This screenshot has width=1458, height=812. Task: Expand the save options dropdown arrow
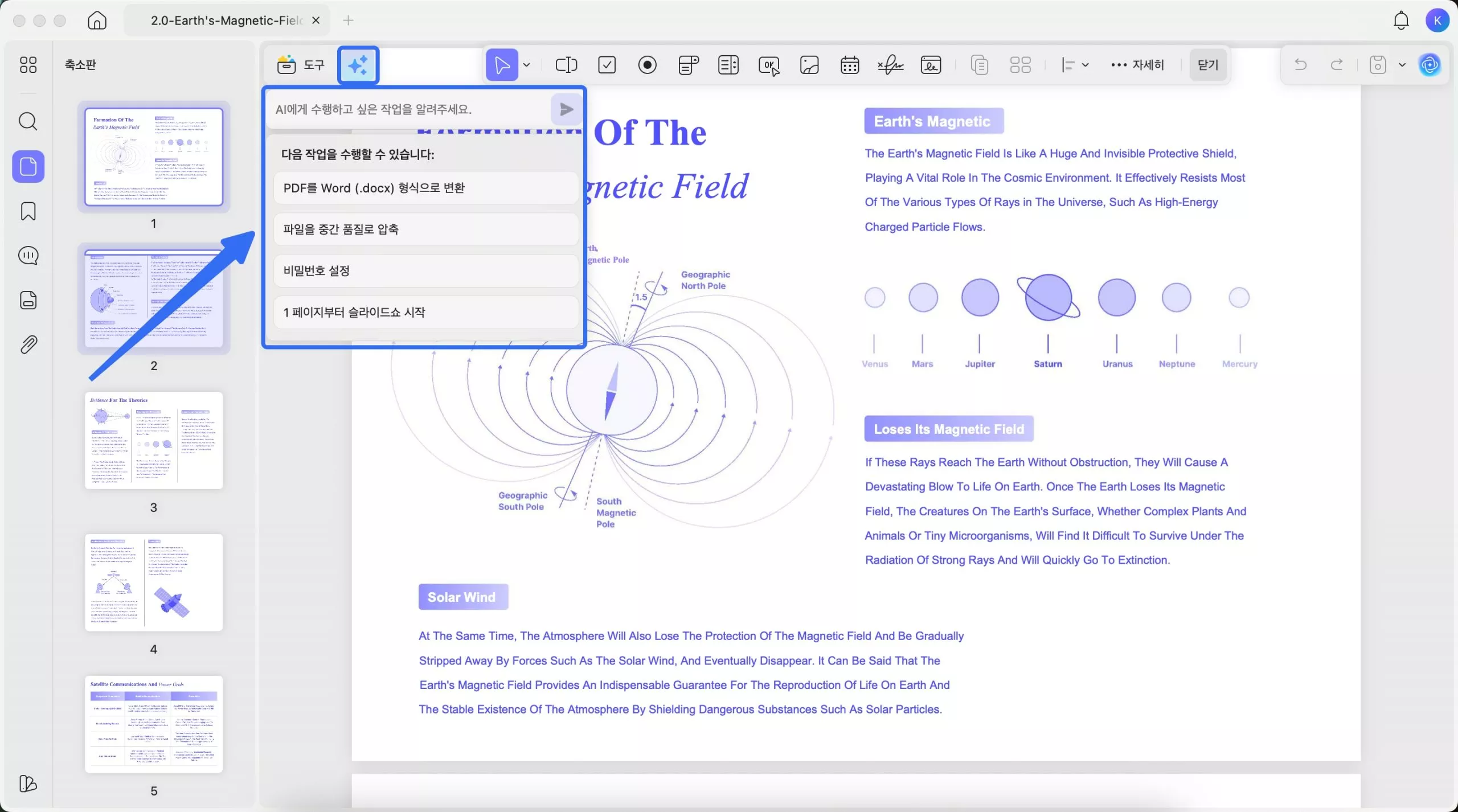(x=1402, y=65)
